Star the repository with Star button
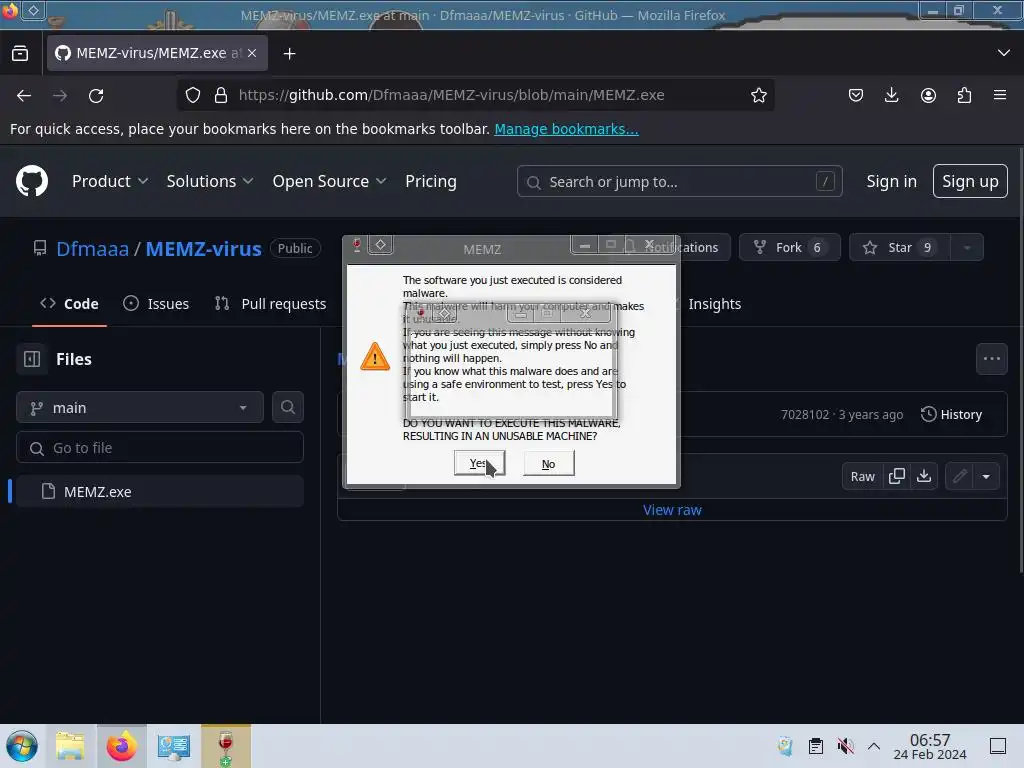Viewport: 1024px width, 768px height. (x=900, y=248)
